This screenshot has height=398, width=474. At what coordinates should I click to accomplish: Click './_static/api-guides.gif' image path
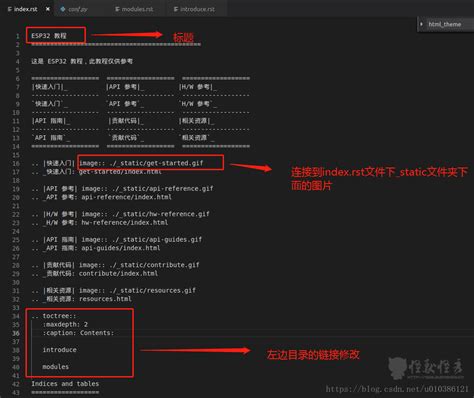pos(157,240)
